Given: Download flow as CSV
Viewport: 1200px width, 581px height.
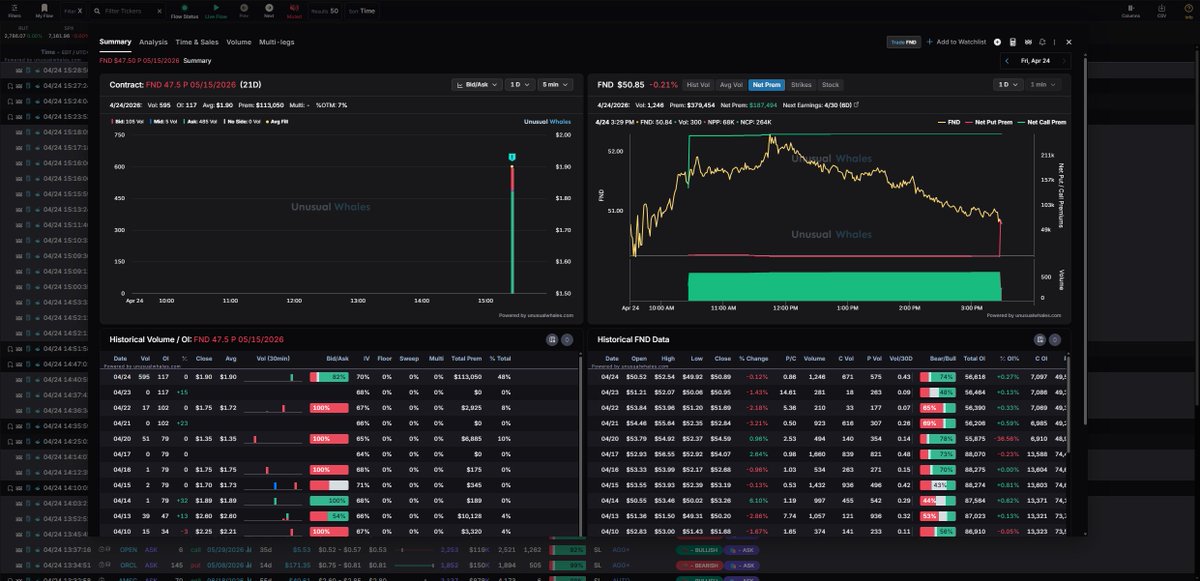Looking at the screenshot, I should 1161,11.
